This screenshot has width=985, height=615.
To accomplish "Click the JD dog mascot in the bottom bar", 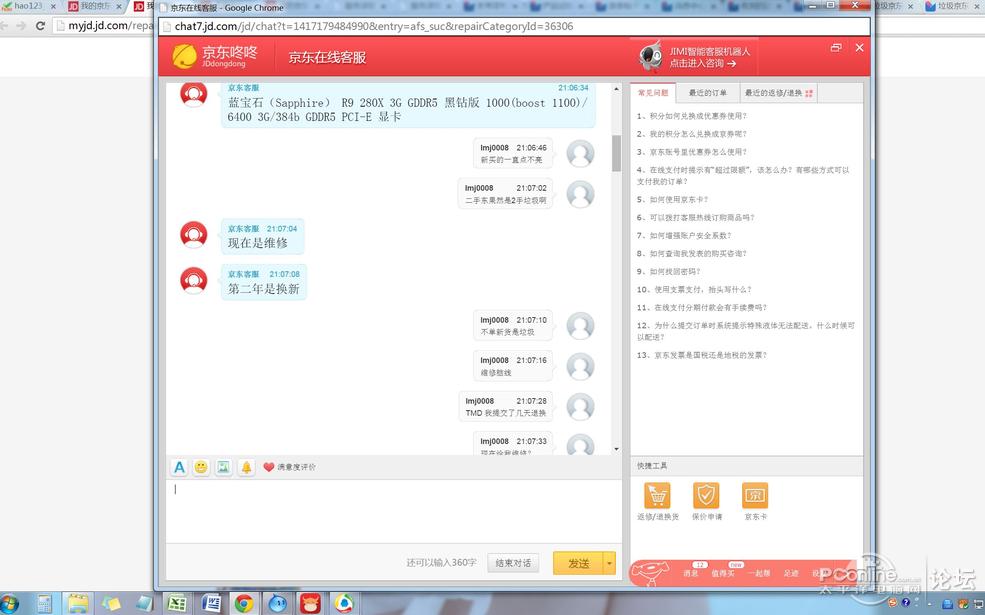I will [x=650, y=573].
